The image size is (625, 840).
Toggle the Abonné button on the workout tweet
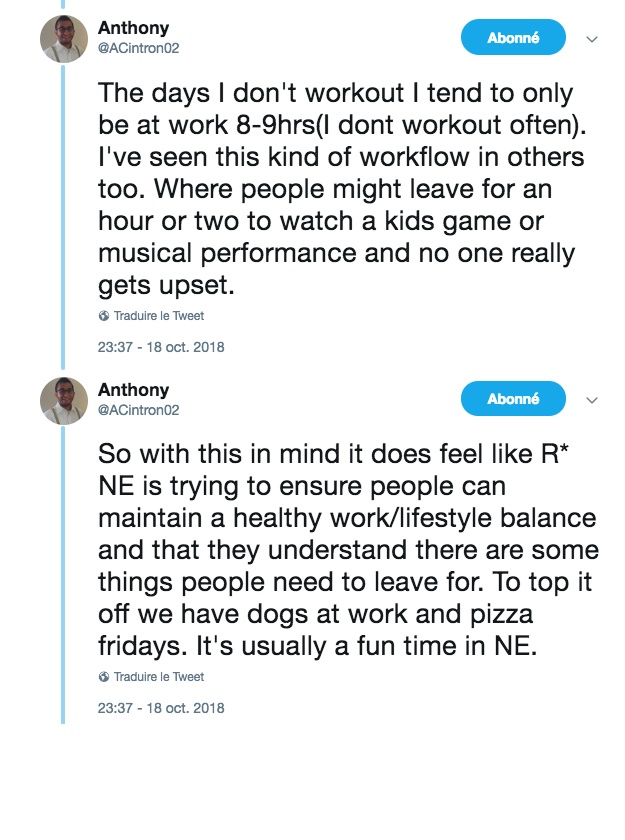point(513,38)
